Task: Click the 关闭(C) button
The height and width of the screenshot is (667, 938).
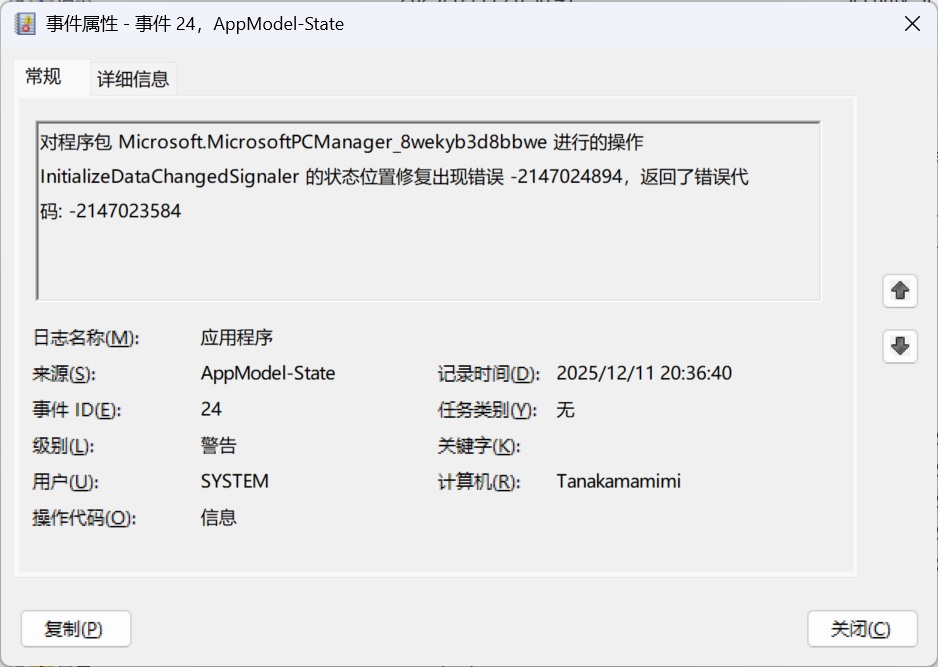Action: click(862, 629)
